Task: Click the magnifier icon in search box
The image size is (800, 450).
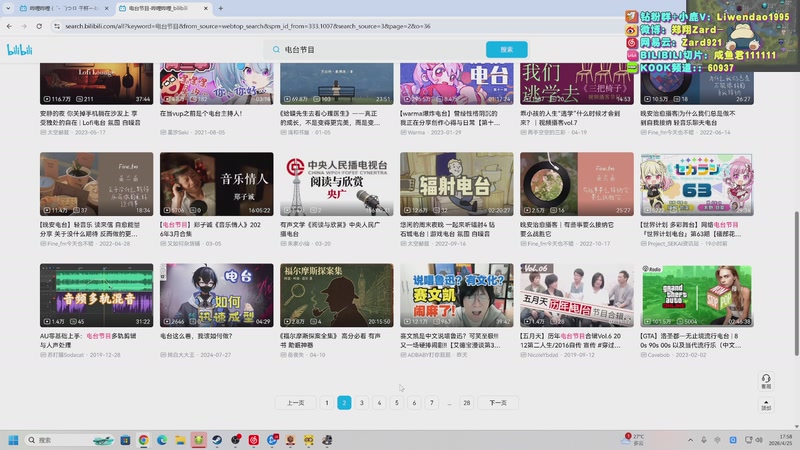Action: [276, 49]
